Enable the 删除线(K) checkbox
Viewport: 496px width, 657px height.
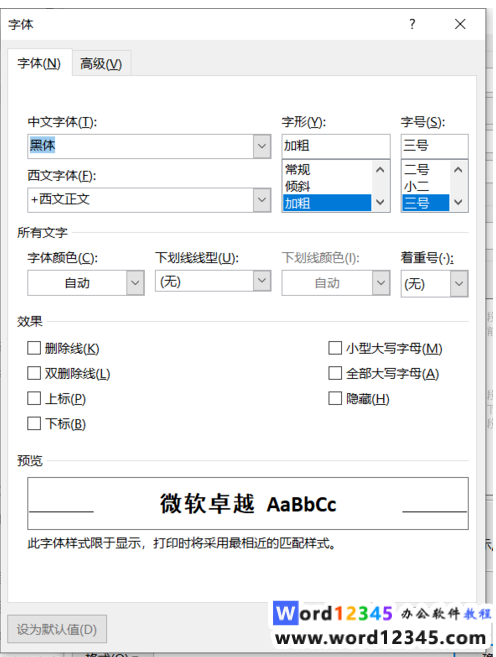[x=34, y=348]
